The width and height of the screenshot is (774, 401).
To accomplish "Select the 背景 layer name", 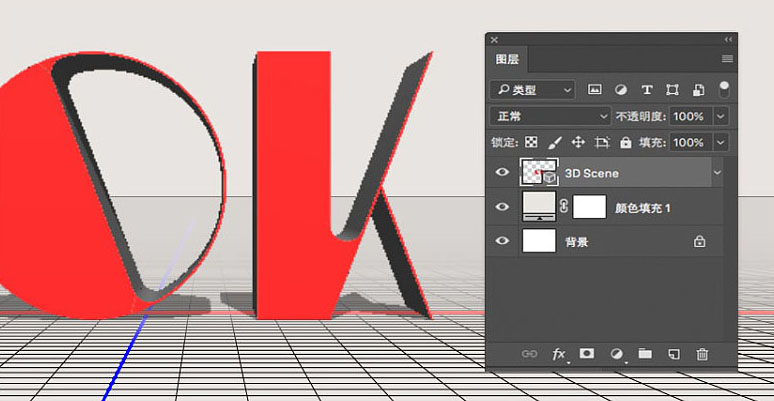I will click(577, 242).
